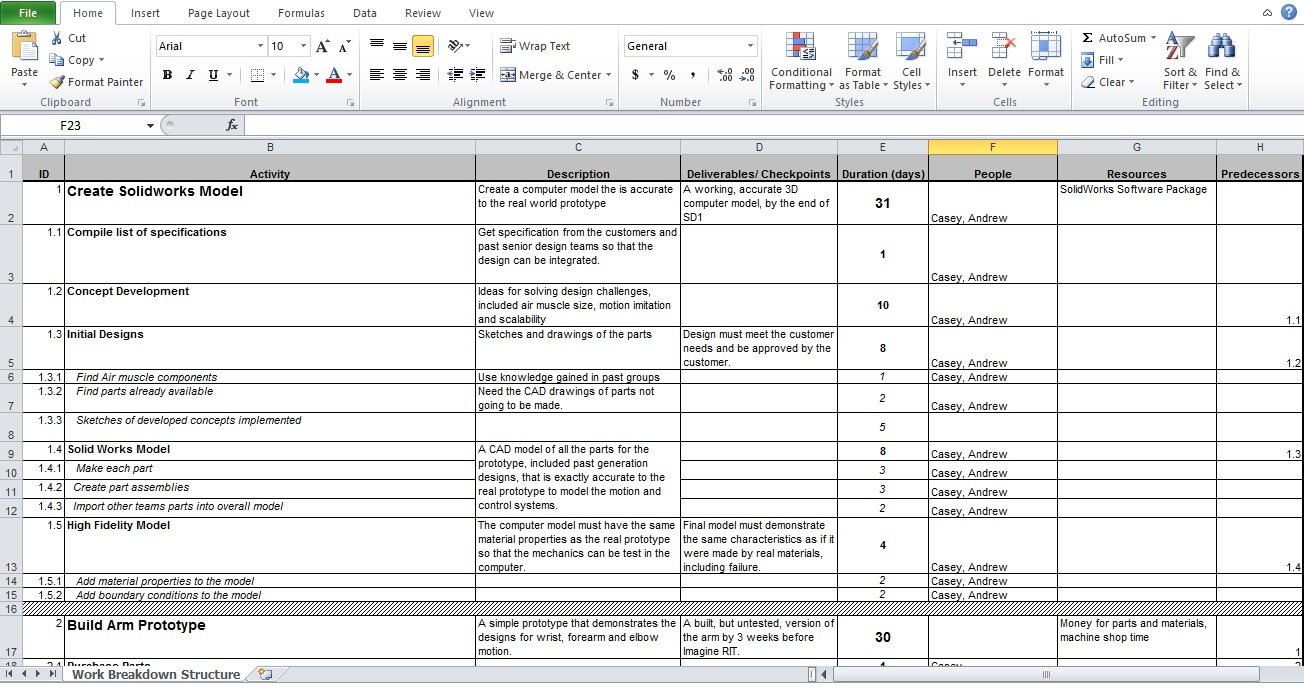Expand the Merge & Center dropdown arrow

(608, 75)
